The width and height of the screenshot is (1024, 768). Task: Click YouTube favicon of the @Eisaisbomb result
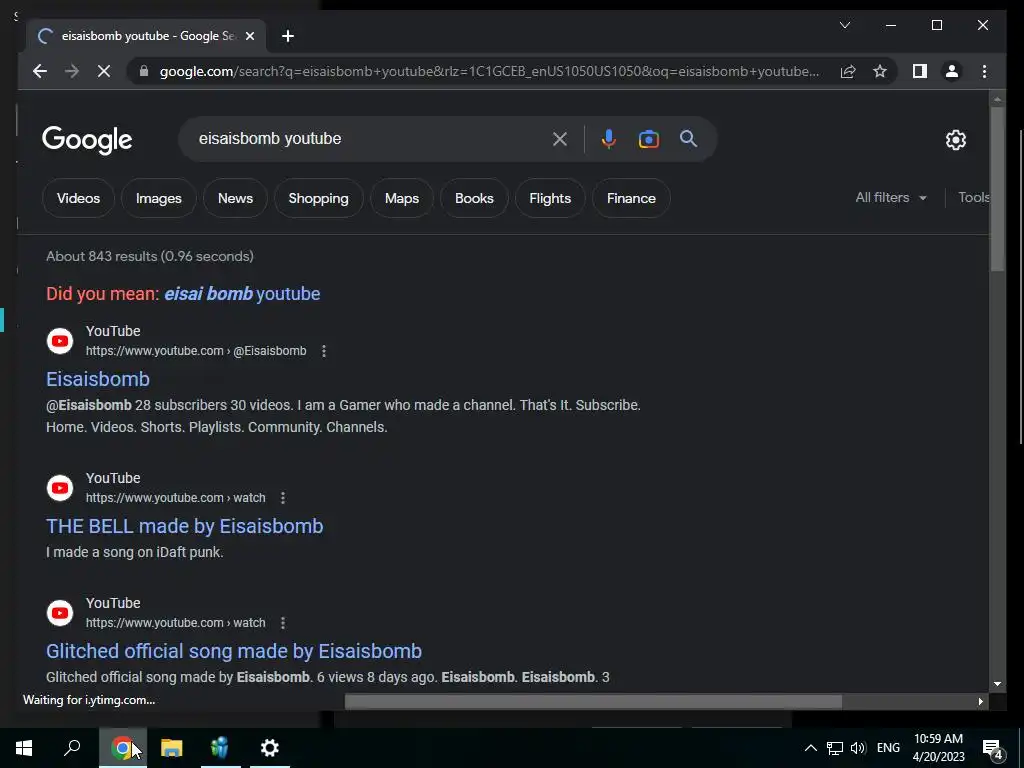click(59, 341)
